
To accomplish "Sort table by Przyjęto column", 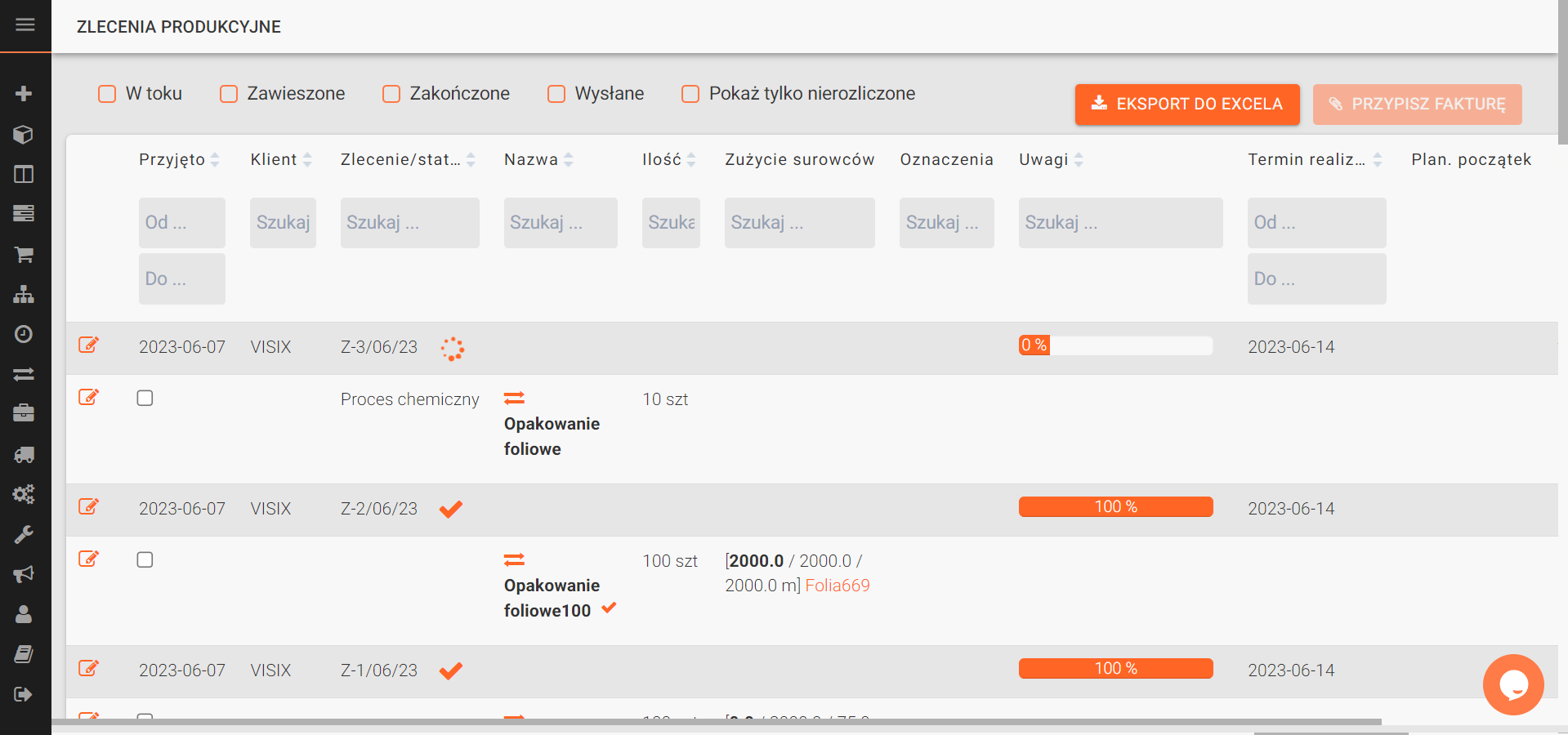I will [215, 160].
